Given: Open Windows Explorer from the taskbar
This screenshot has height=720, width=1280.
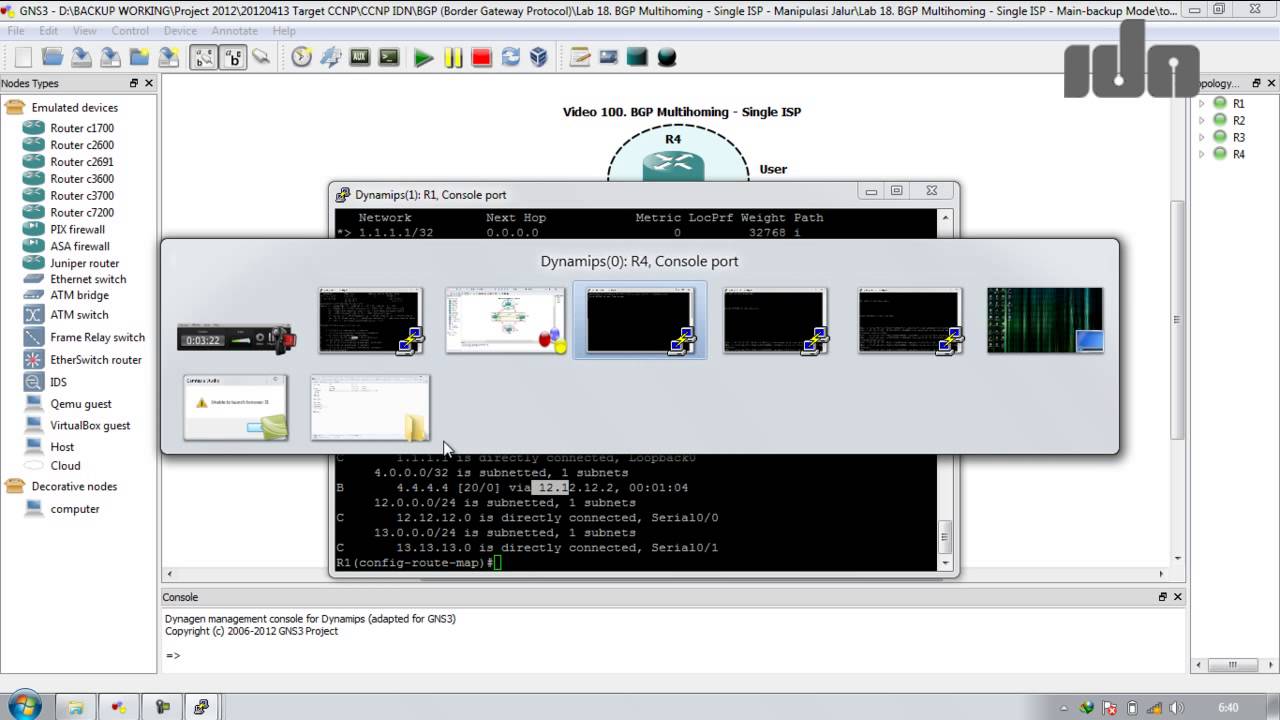Looking at the screenshot, I should 75,707.
